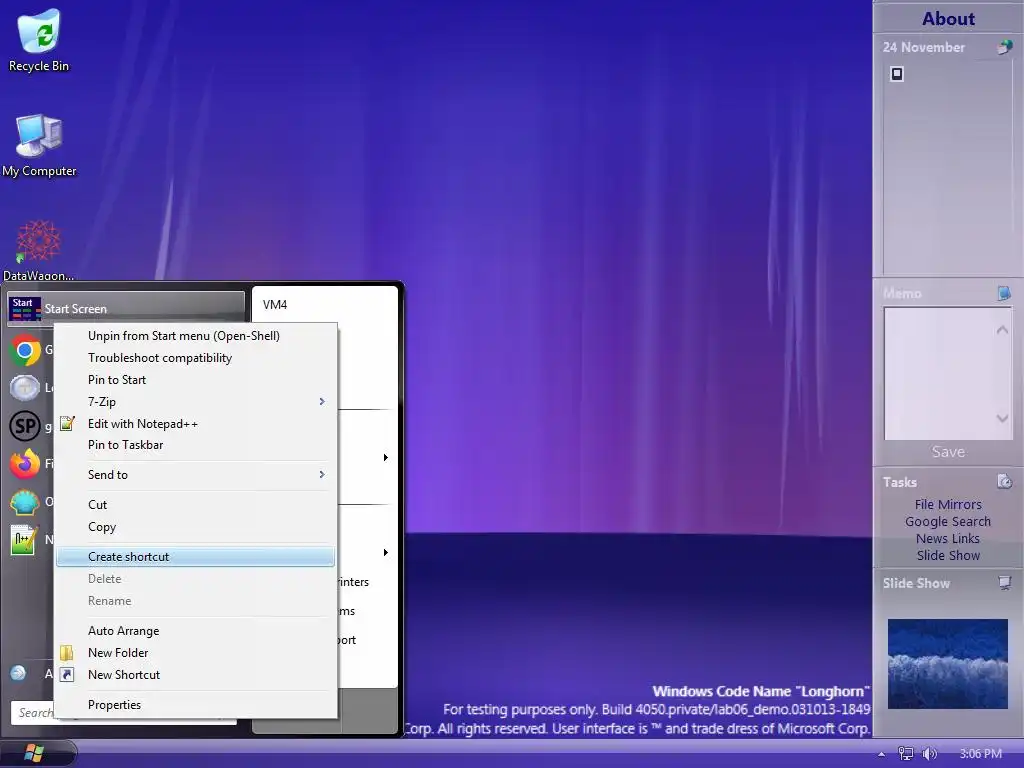Click the sidebar date tile icon

(x=1004, y=47)
